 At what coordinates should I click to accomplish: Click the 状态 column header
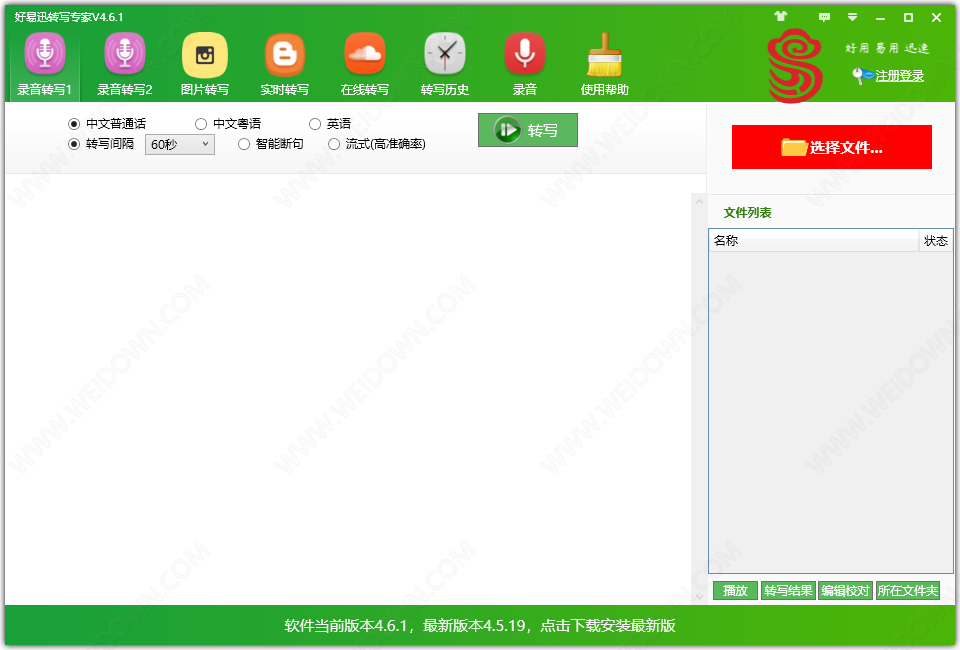click(936, 241)
